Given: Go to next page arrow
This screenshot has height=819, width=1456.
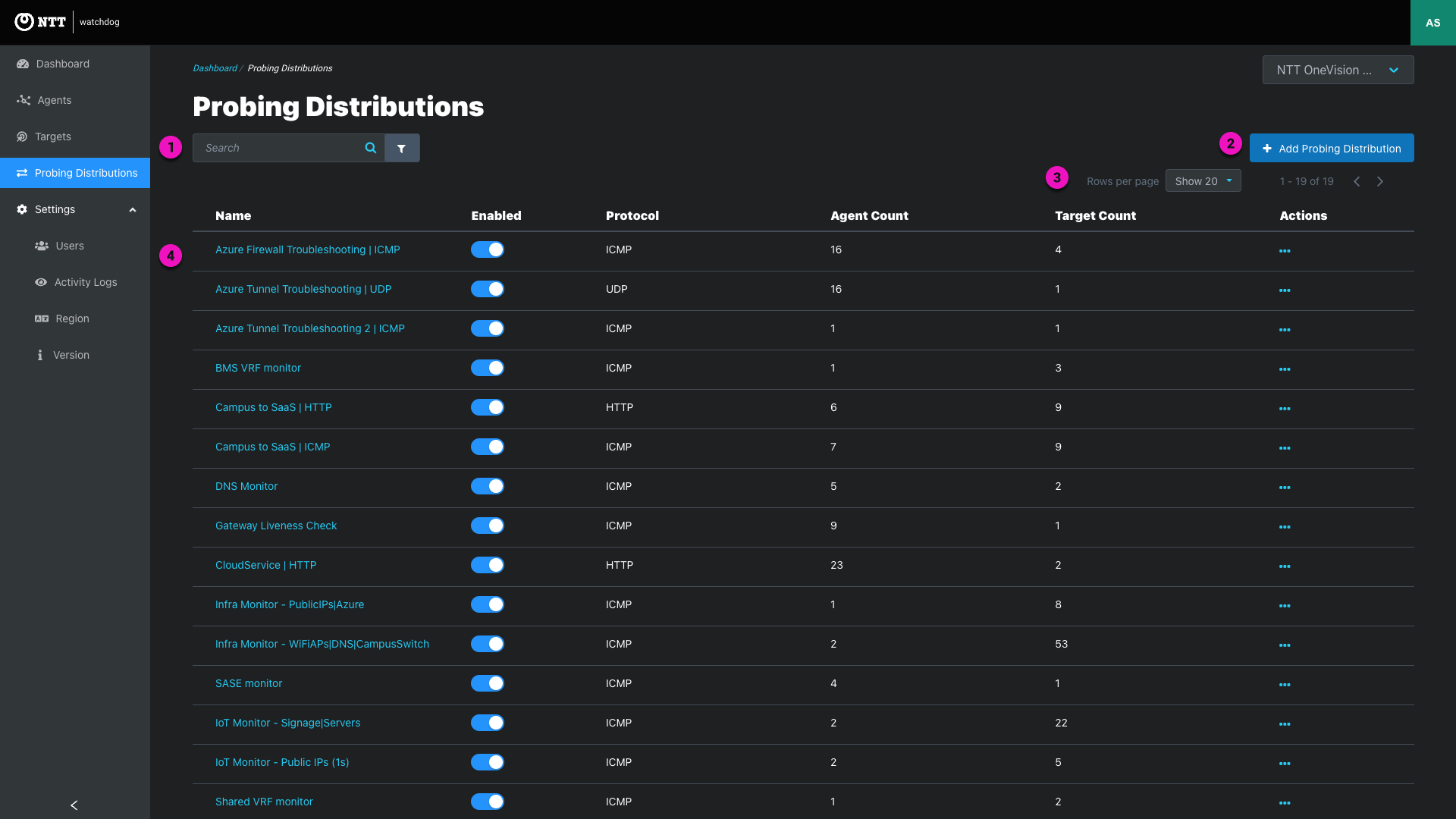Looking at the screenshot, I should point(1380,181).
